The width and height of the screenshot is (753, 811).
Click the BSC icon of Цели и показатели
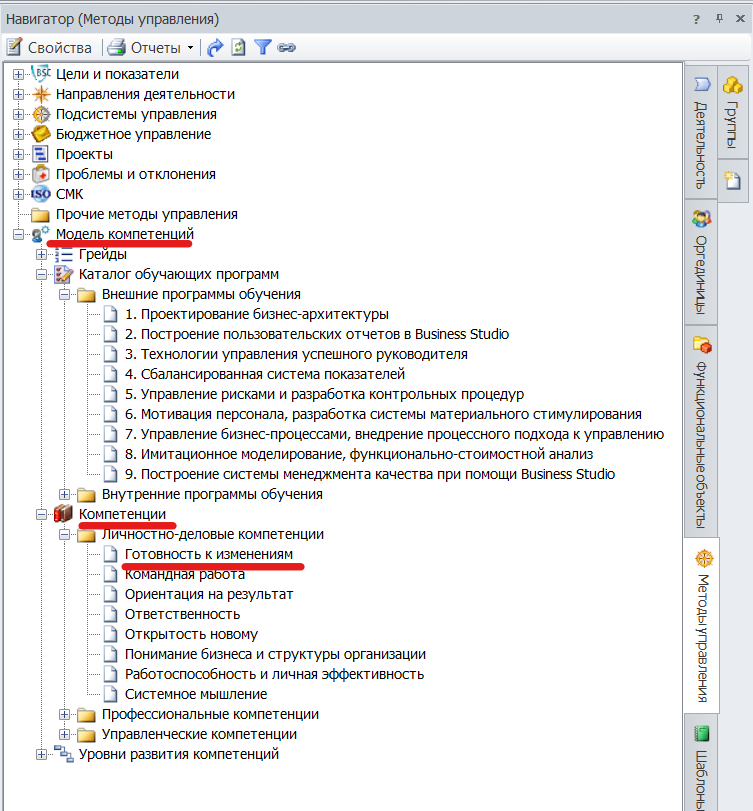pos(41,74)
